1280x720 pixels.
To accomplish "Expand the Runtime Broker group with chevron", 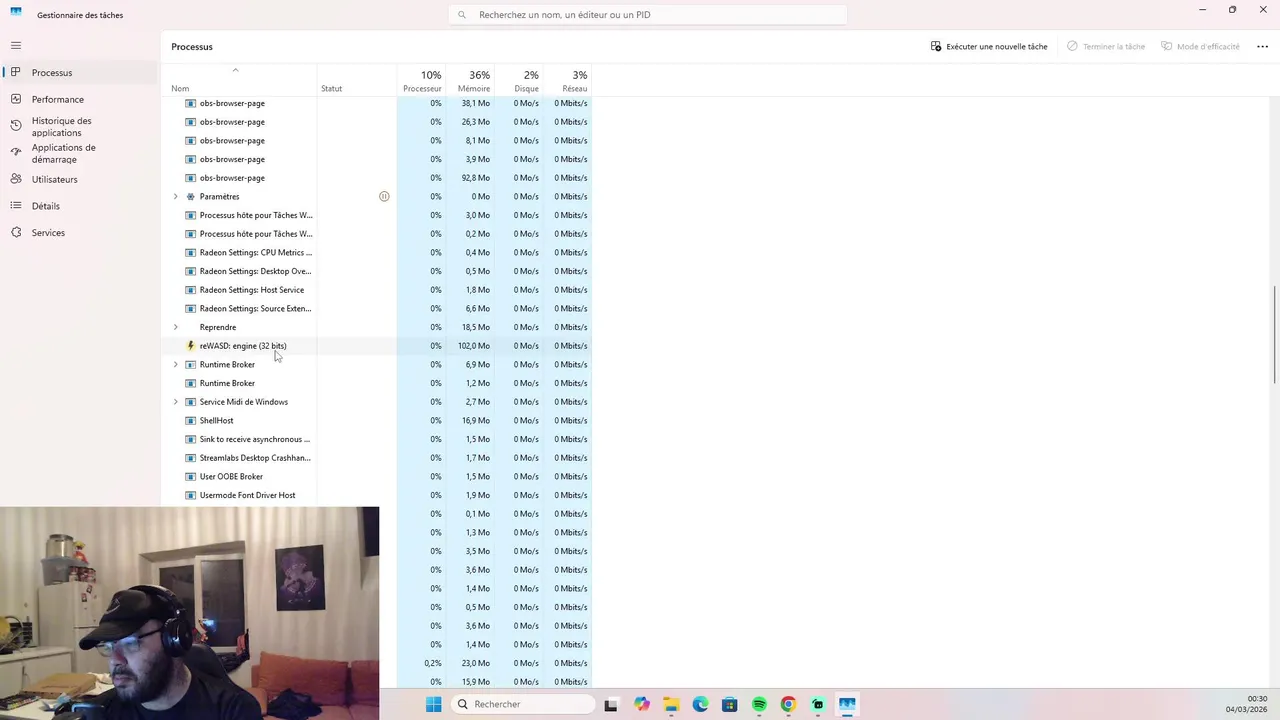I will [x=176, y=365].
